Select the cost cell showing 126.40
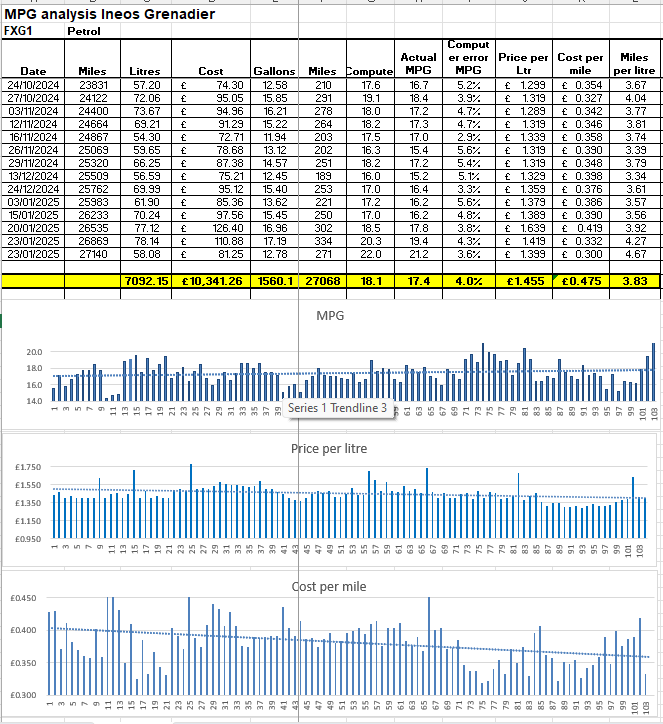This screenshot has height=724, width=663. (x=211, y=228)
